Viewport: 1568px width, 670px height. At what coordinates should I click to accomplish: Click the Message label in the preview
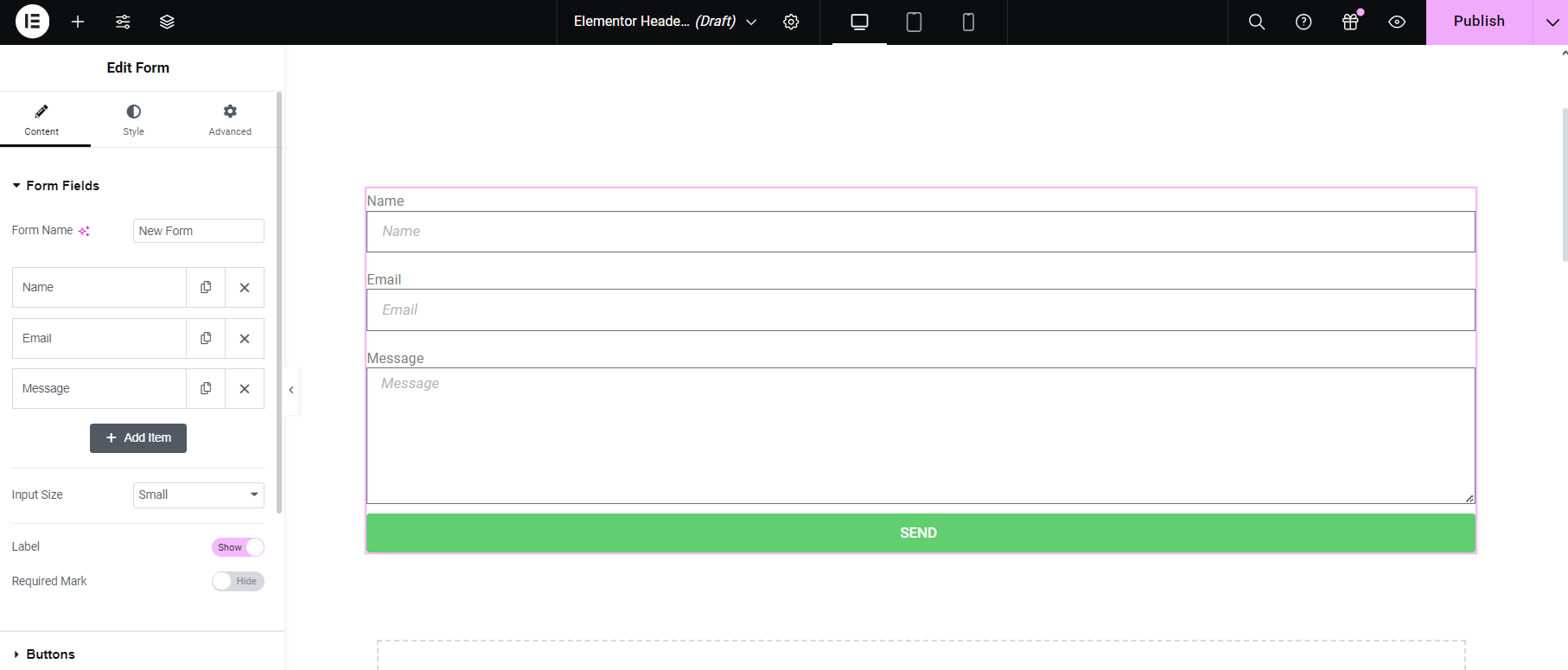(x=395, y=358)
